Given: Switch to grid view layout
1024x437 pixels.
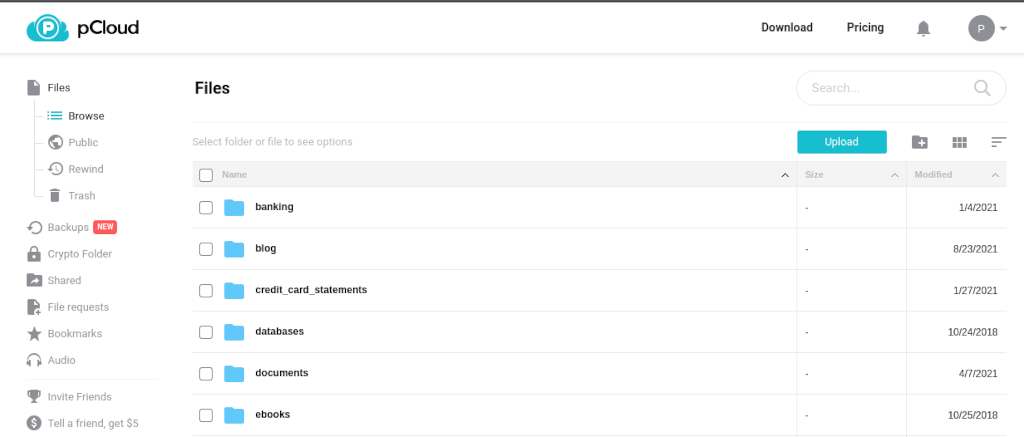Looking at the screenshot, I should point(959,142).
